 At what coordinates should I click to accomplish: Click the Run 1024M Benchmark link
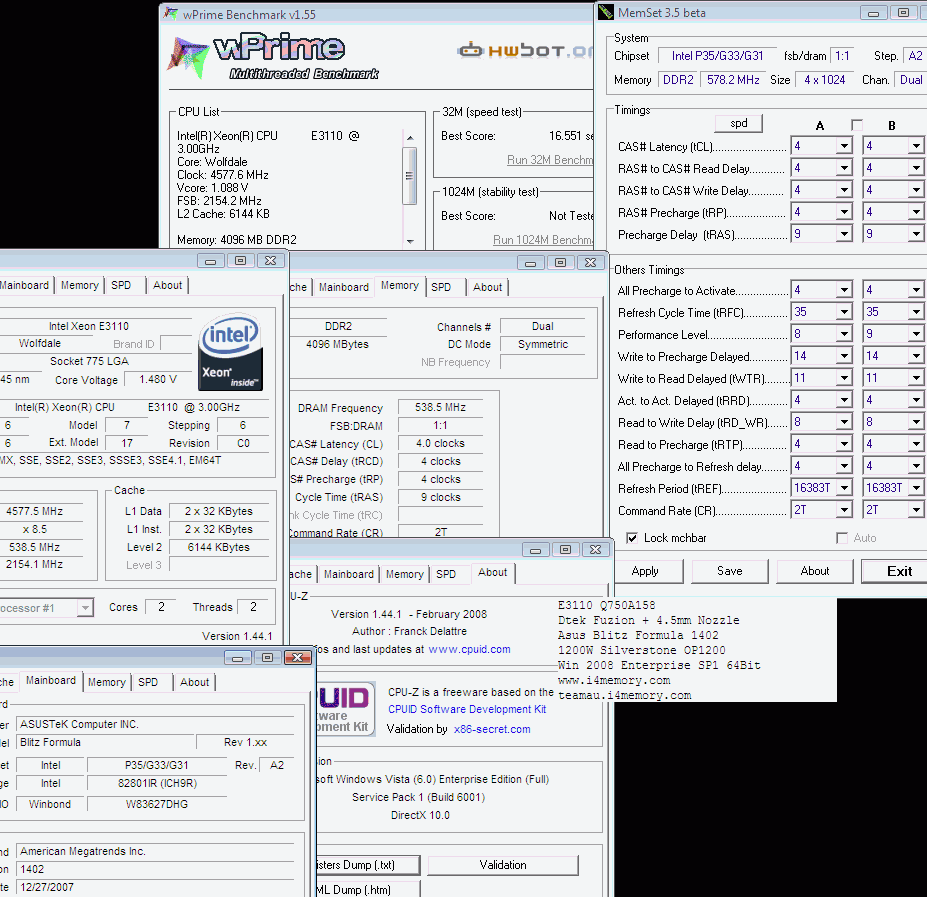543,239
